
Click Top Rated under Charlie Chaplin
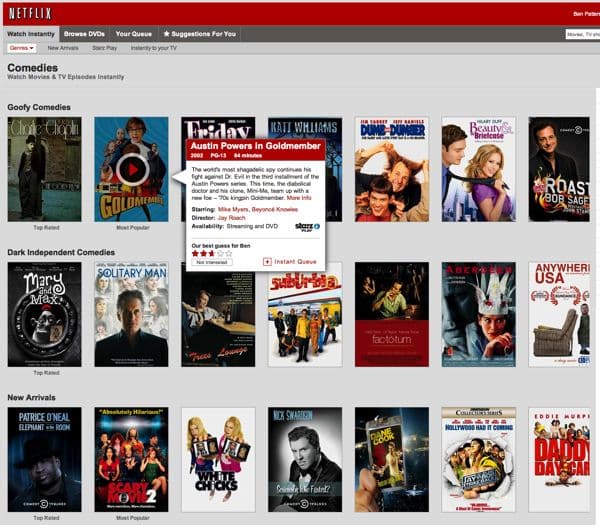[46, 228]
